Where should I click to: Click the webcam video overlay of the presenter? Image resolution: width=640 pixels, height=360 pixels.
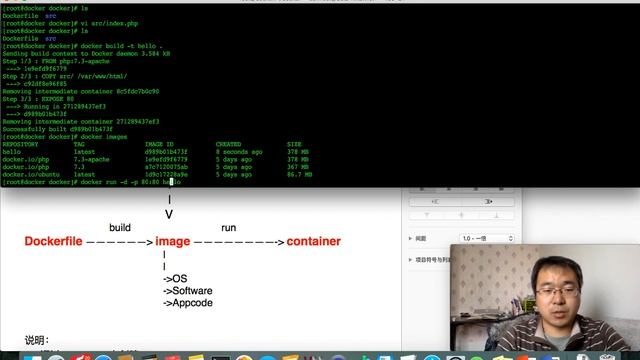coord(545,298)
